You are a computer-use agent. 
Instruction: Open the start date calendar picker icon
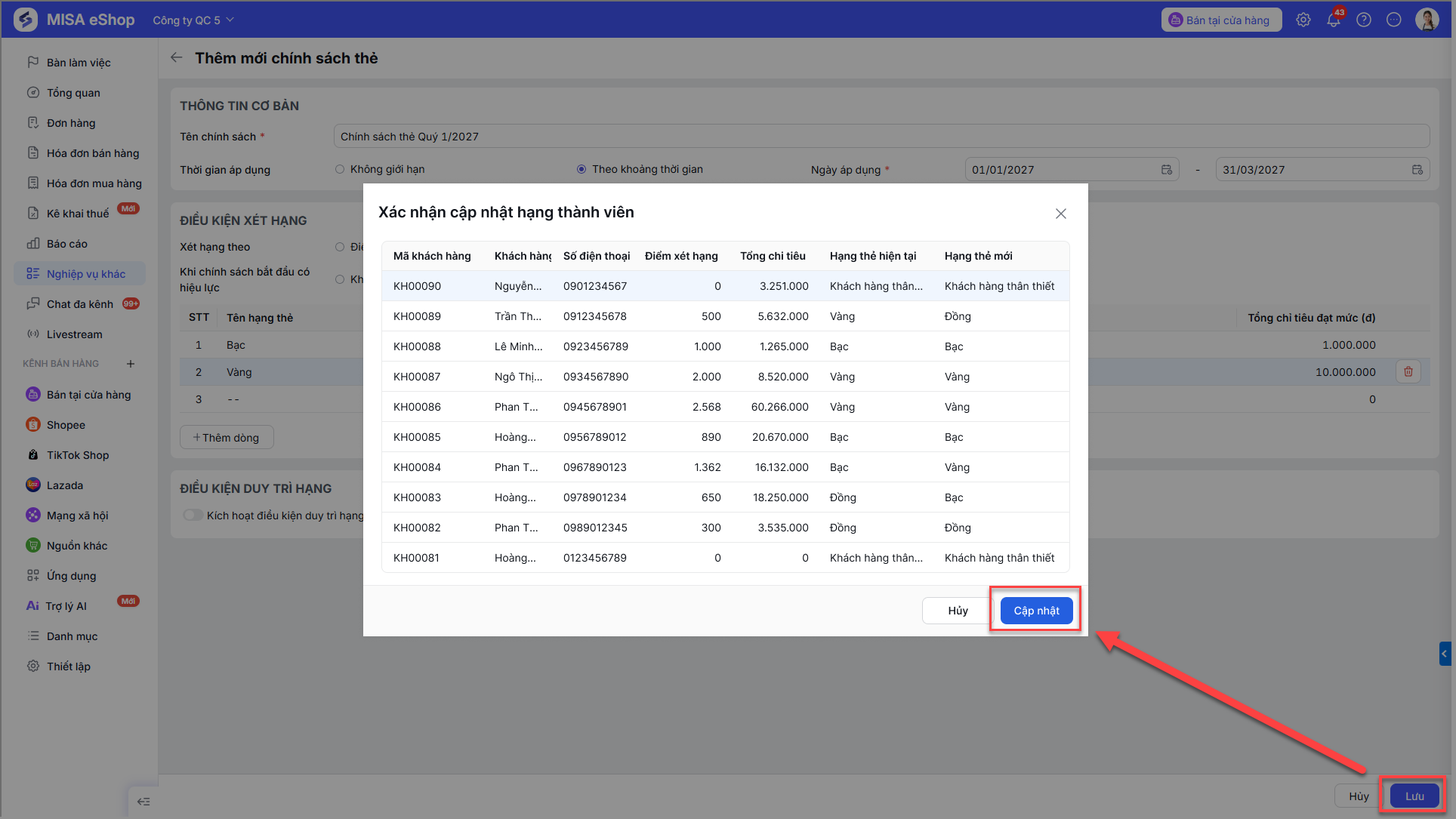point(1167,170)
